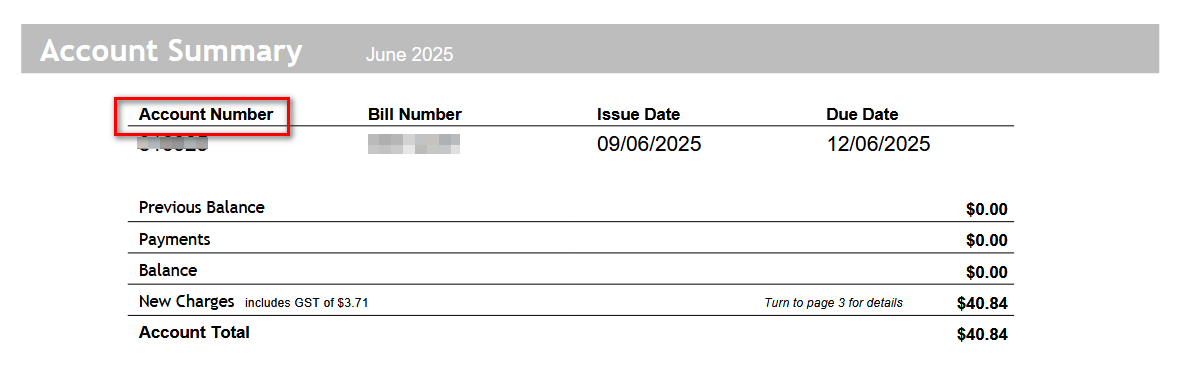Click the Account Summary heading
This screenshot has width=1180, height=367.
[171, 51]
